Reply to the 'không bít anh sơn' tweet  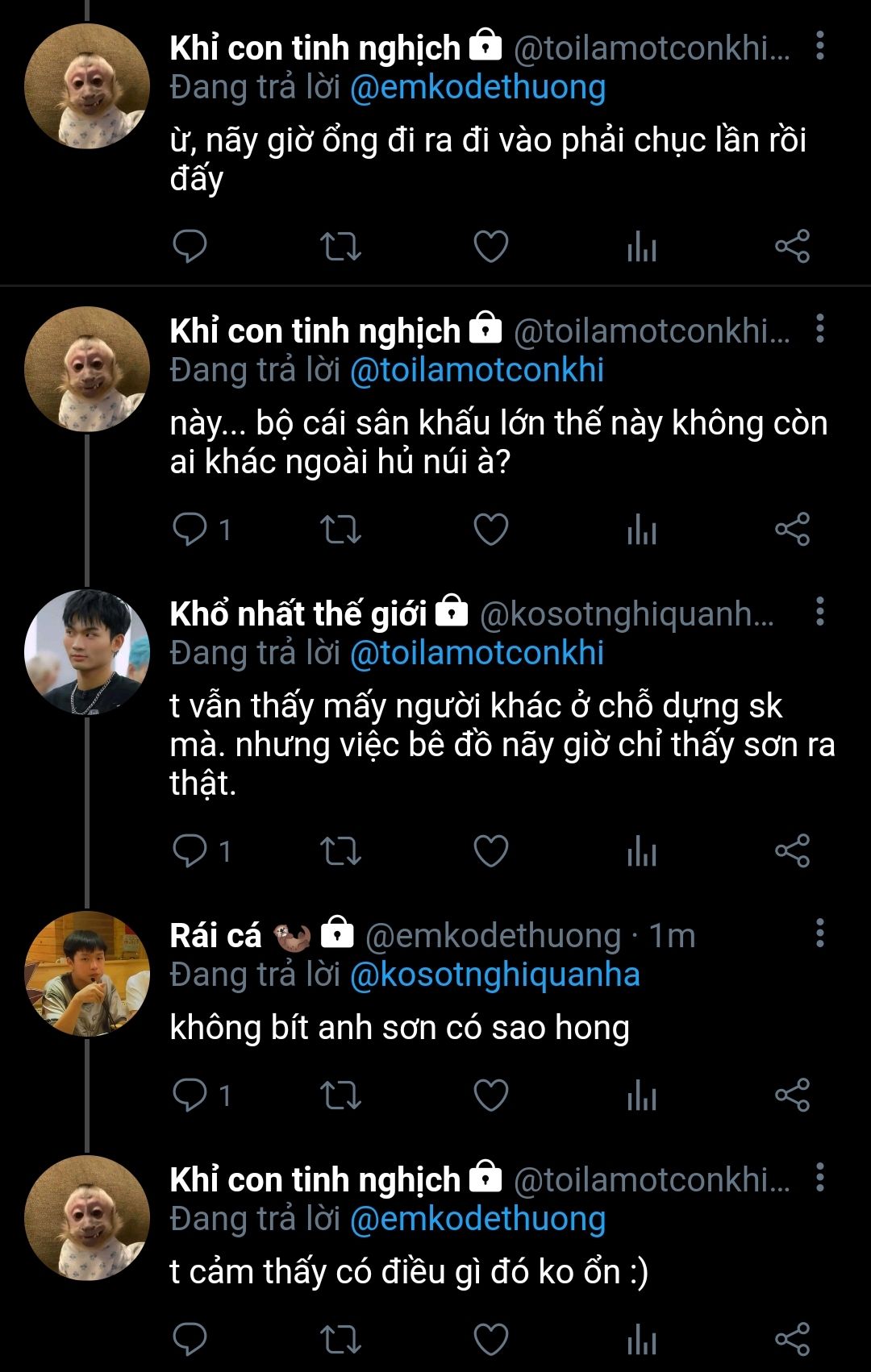point(190,1095)
